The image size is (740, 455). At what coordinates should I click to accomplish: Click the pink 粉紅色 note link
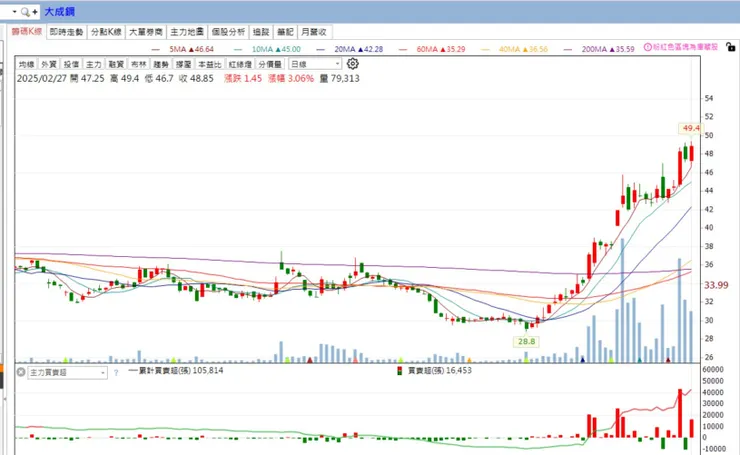685,47
